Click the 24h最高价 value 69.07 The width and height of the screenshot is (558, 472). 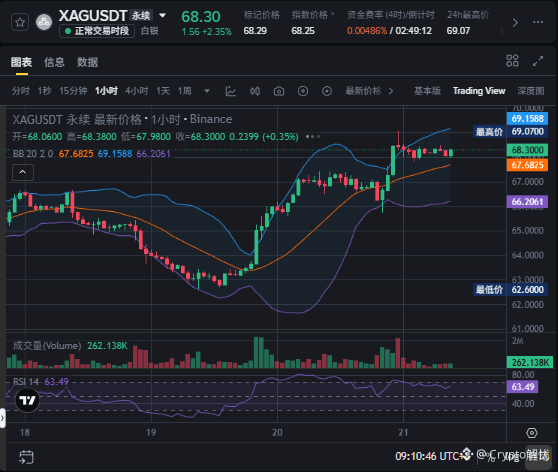click(x=458, y=31)
